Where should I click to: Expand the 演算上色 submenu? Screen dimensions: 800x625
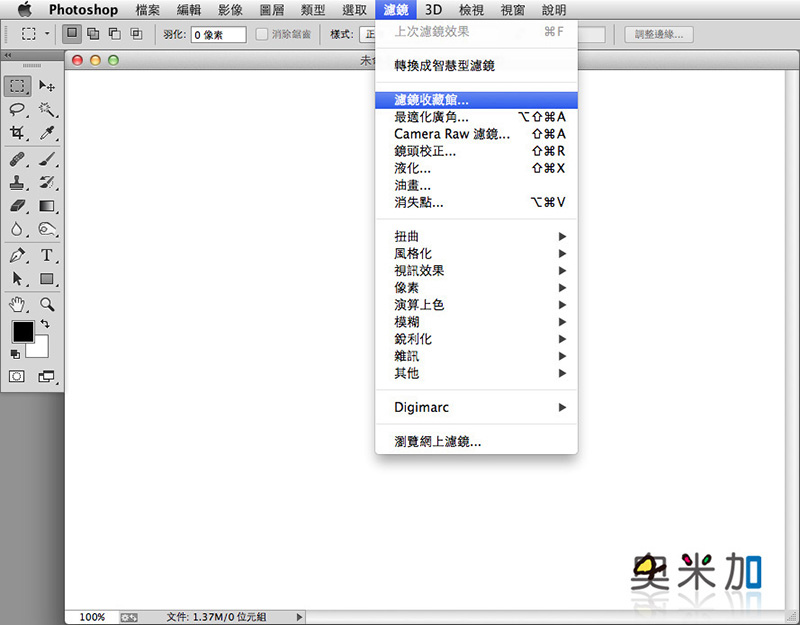(477, 305)
